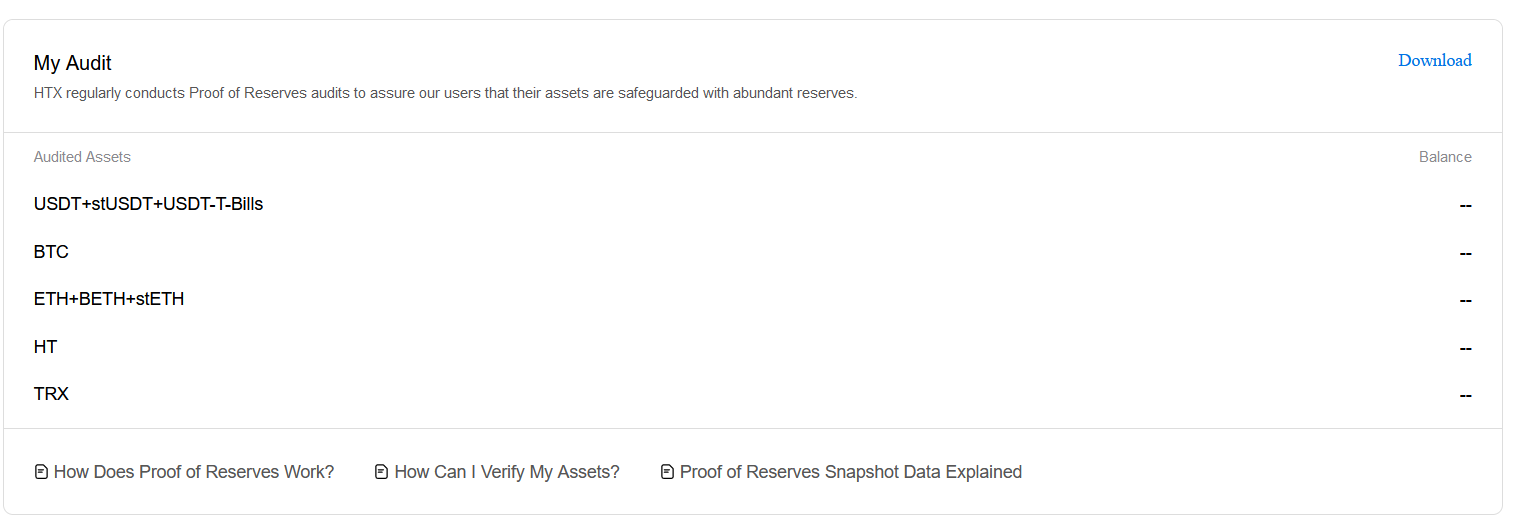Click the balance value in the TRX row

click(1465, 395)
